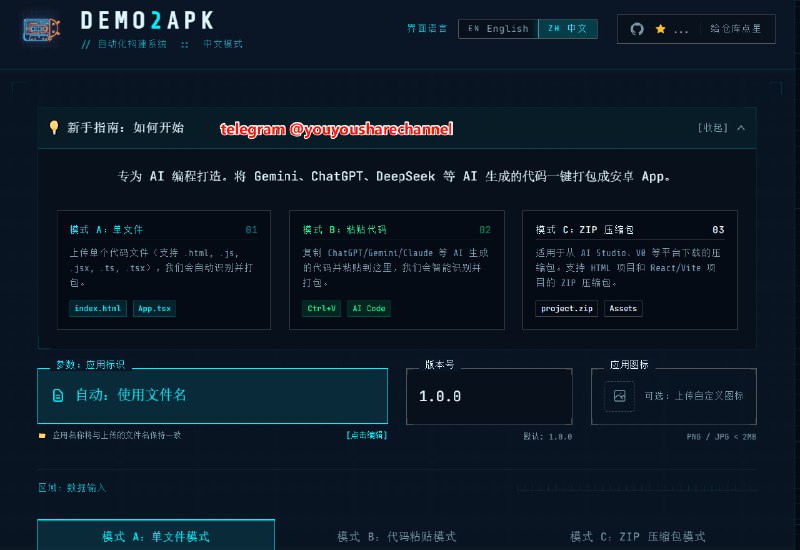Click the lightbulb guide icon
The height and width of the screenshot is (550, 800).
(54, 127)
